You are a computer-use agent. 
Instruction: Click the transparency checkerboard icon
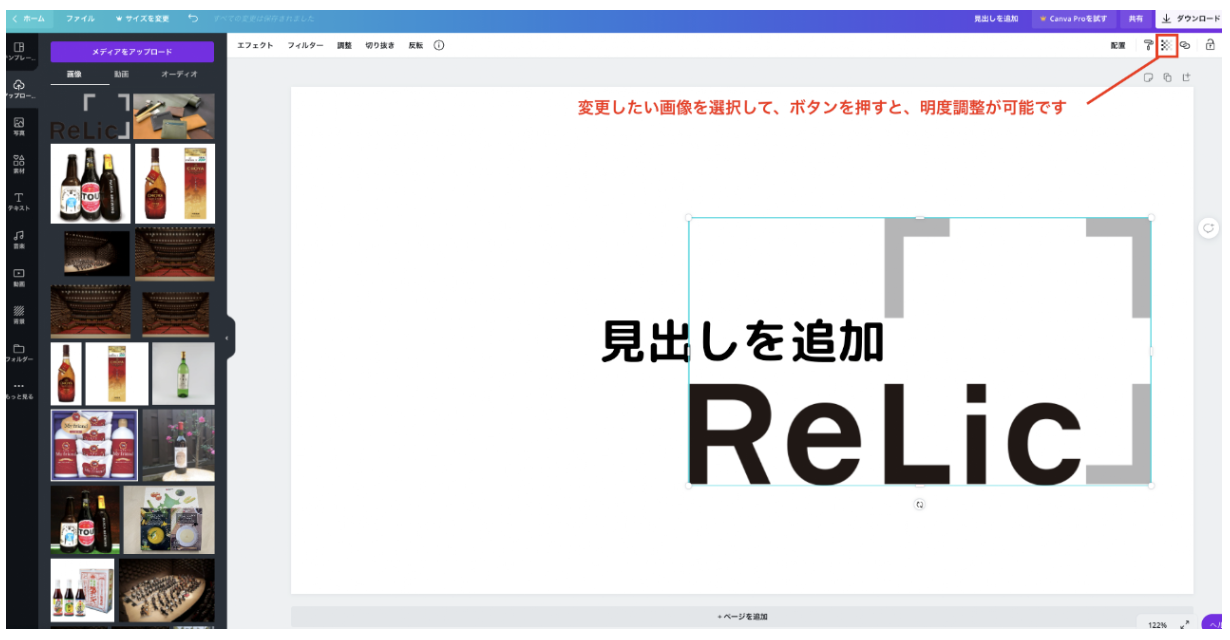(1166, 45)
